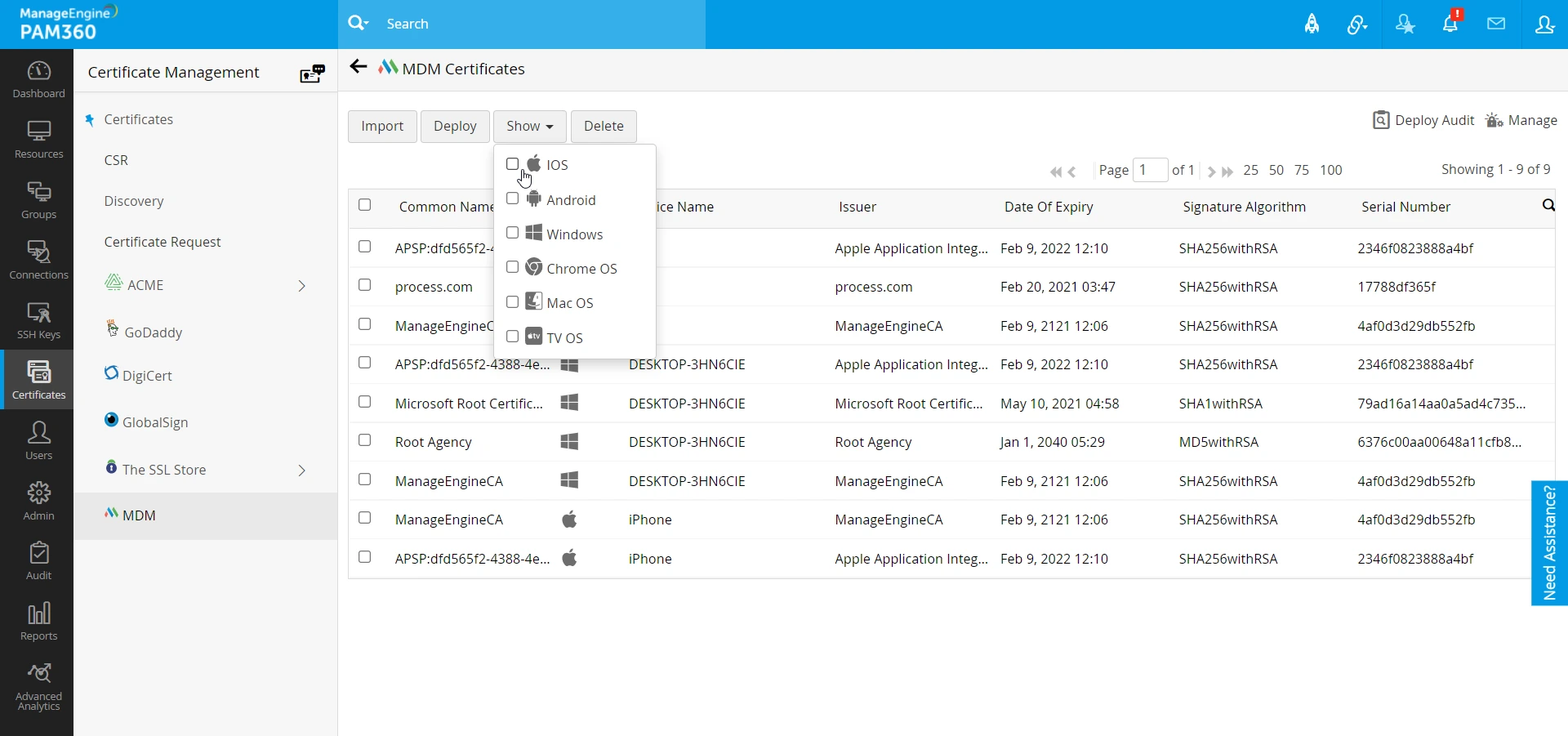Expand The SSL Store chevron
Viewport: 1568px width, 736px height.
[302, 471]
